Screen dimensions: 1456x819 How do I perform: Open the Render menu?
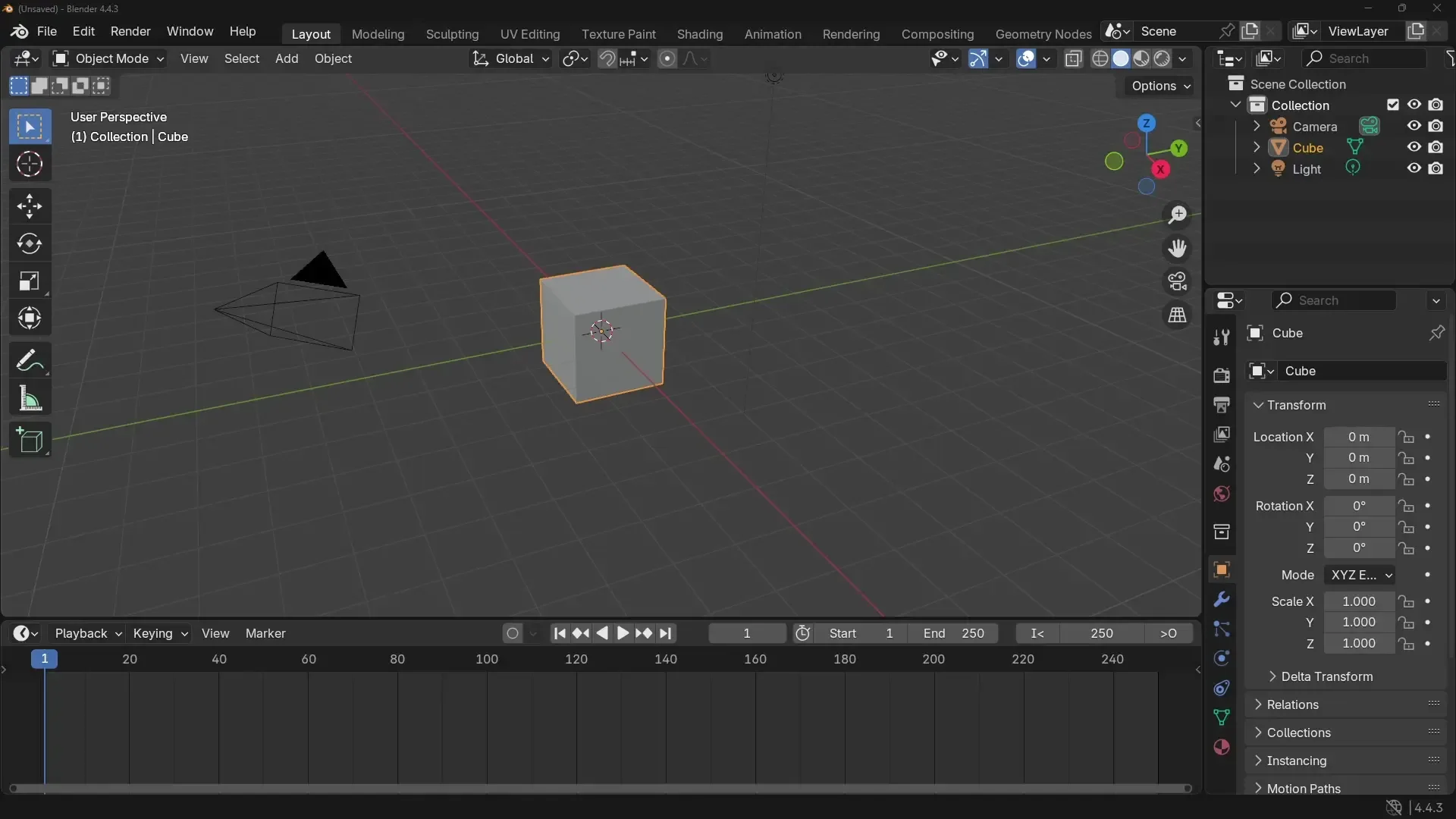[x=130, y=31]
